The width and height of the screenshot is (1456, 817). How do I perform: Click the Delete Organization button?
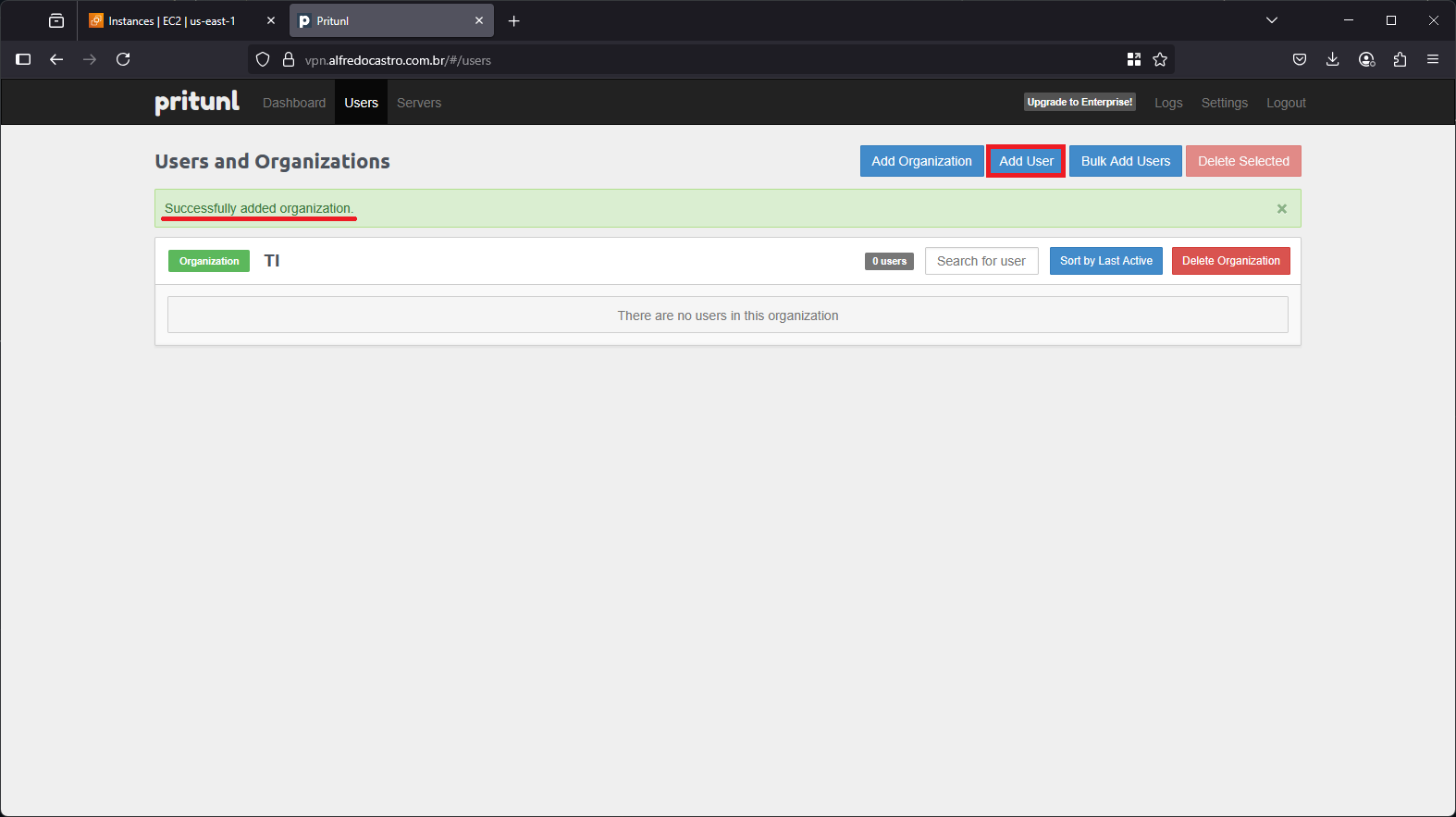point(1231,261)
